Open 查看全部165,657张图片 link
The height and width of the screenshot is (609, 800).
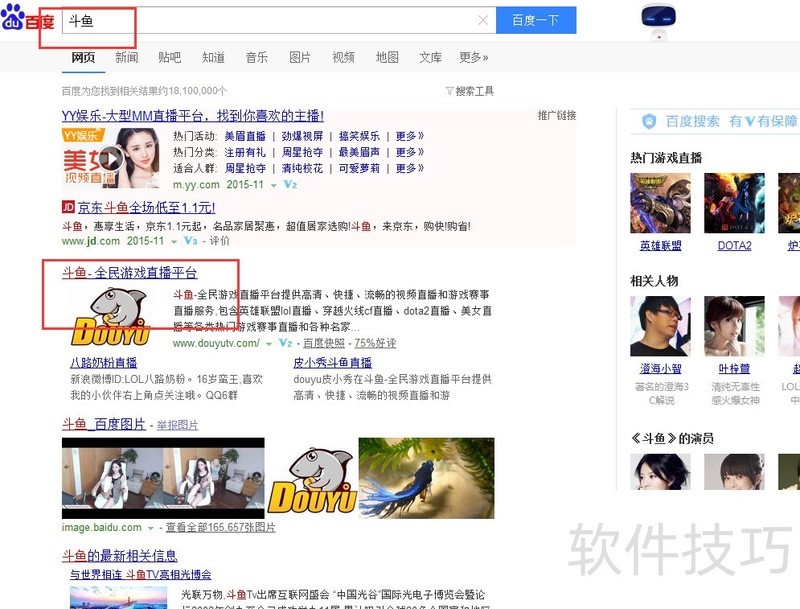coord(220,527)
